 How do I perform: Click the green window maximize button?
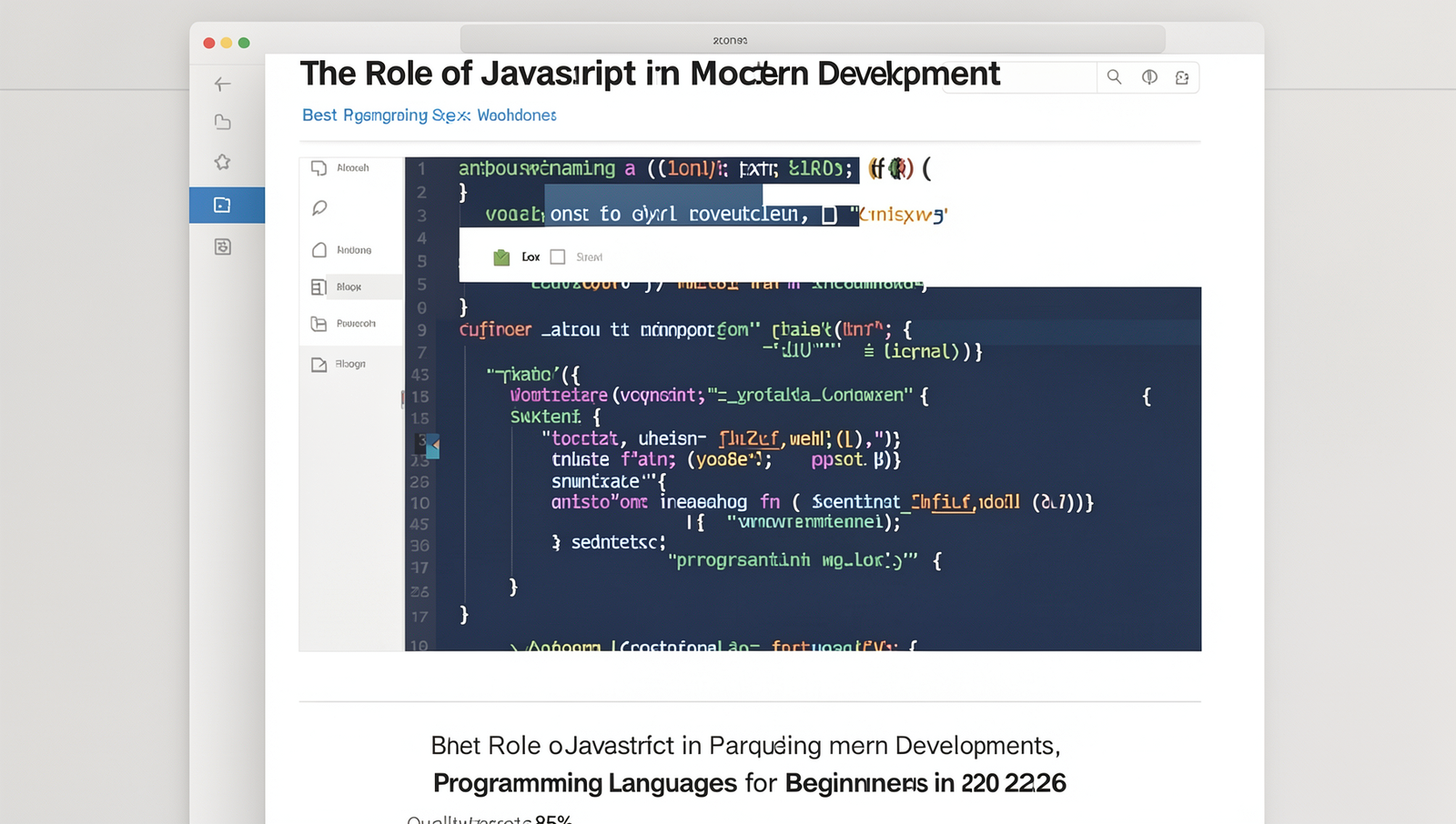point(244,43)
